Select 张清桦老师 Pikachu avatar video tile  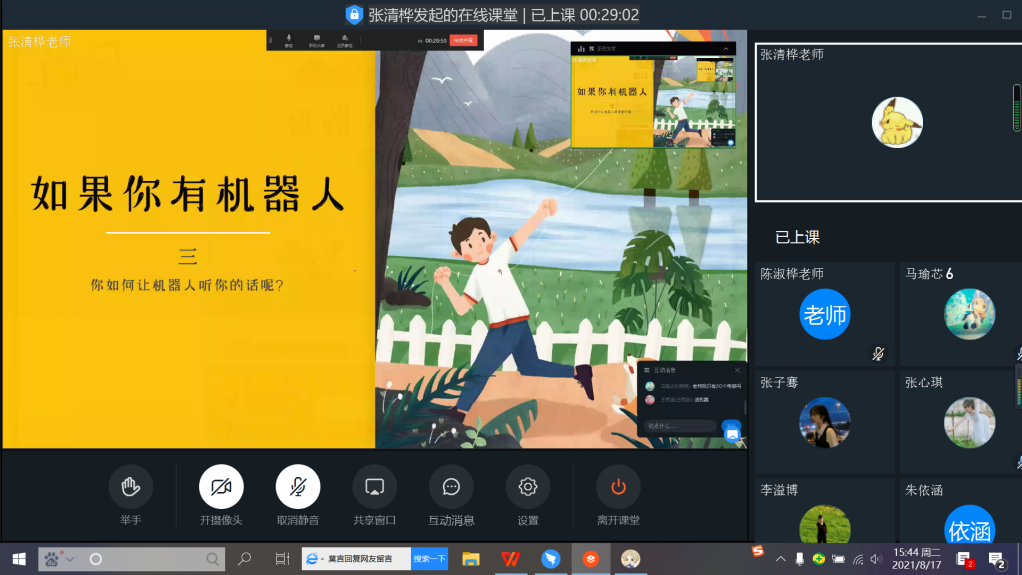click(x=897, y=123)
